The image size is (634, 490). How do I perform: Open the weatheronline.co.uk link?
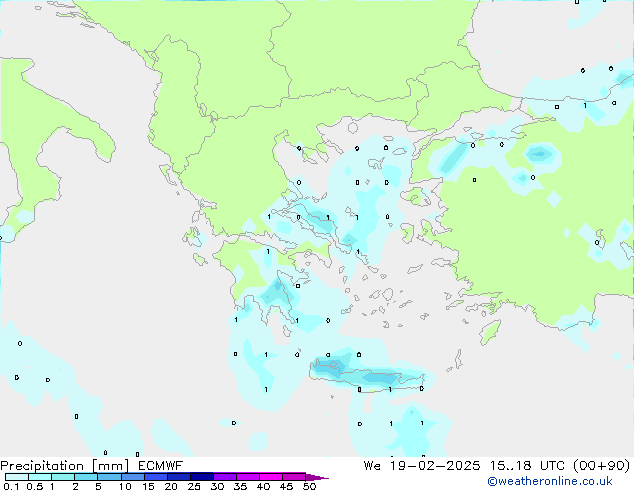coord(550,481)
